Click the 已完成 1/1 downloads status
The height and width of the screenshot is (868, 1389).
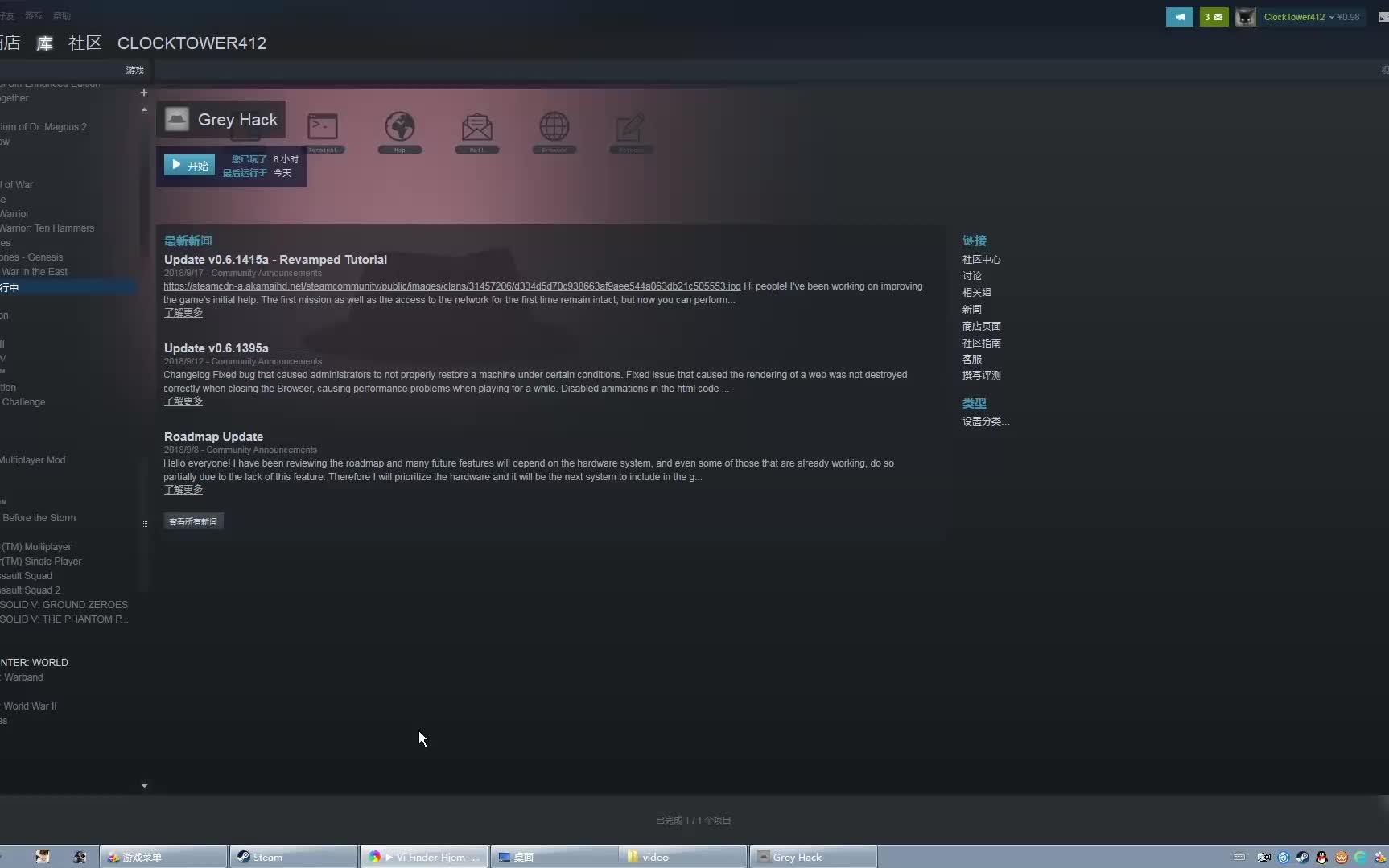coord(693,821)
